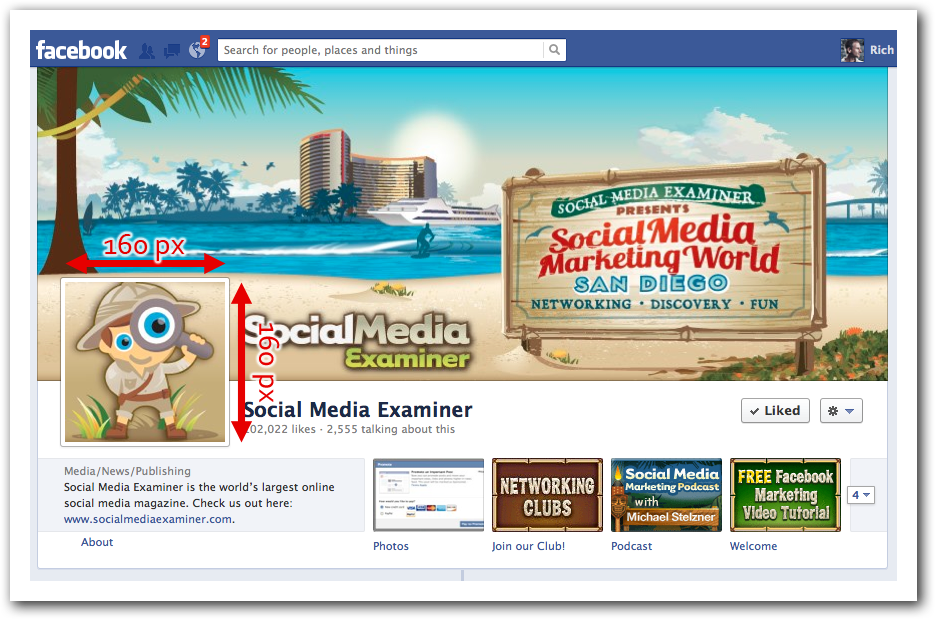
Task: Click the 2,555 talking about this text
Action: pos(391,429)
